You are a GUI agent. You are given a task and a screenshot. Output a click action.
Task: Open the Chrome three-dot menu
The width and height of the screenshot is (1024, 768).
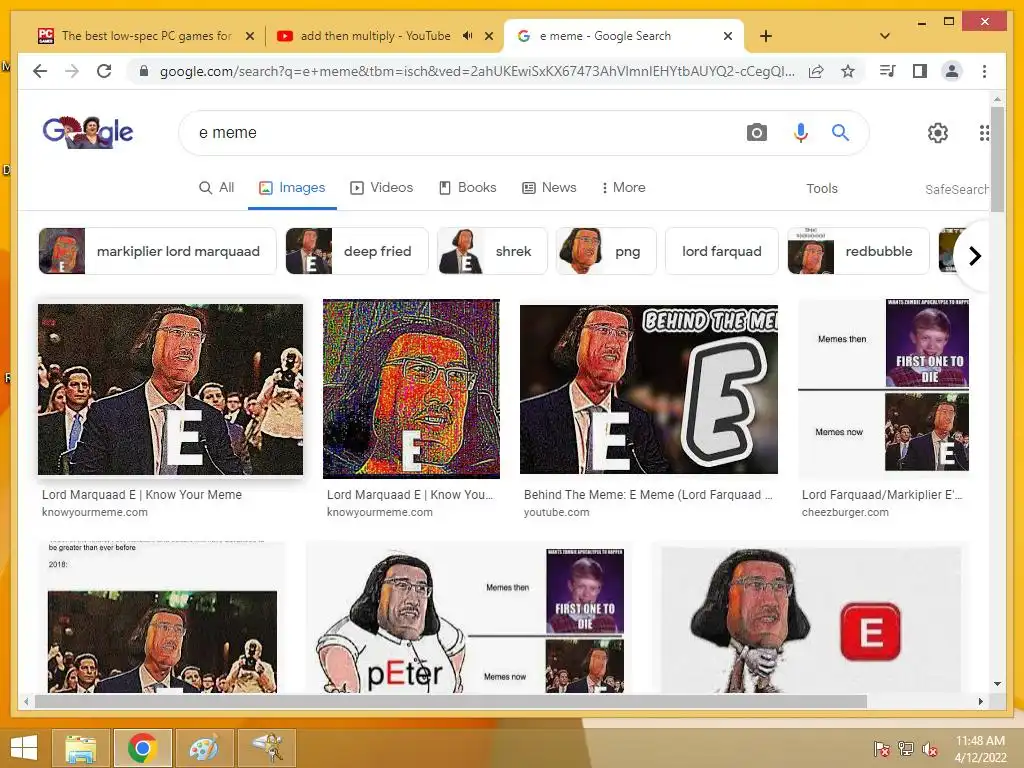(984, 71)
